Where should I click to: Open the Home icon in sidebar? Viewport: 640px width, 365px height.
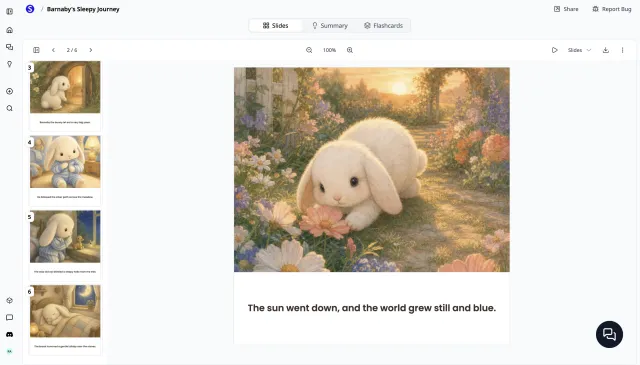pyautogui.click(x=9, y=30)
